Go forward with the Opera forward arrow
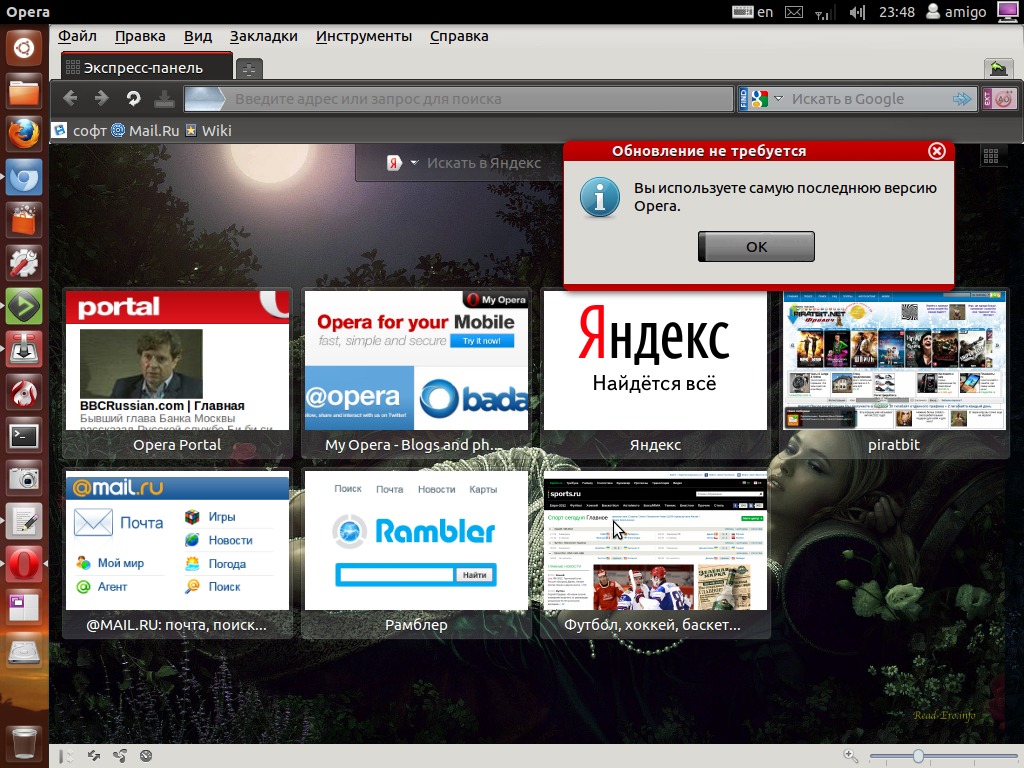The width and height of the screenshot is (1024, 768). 101,99
